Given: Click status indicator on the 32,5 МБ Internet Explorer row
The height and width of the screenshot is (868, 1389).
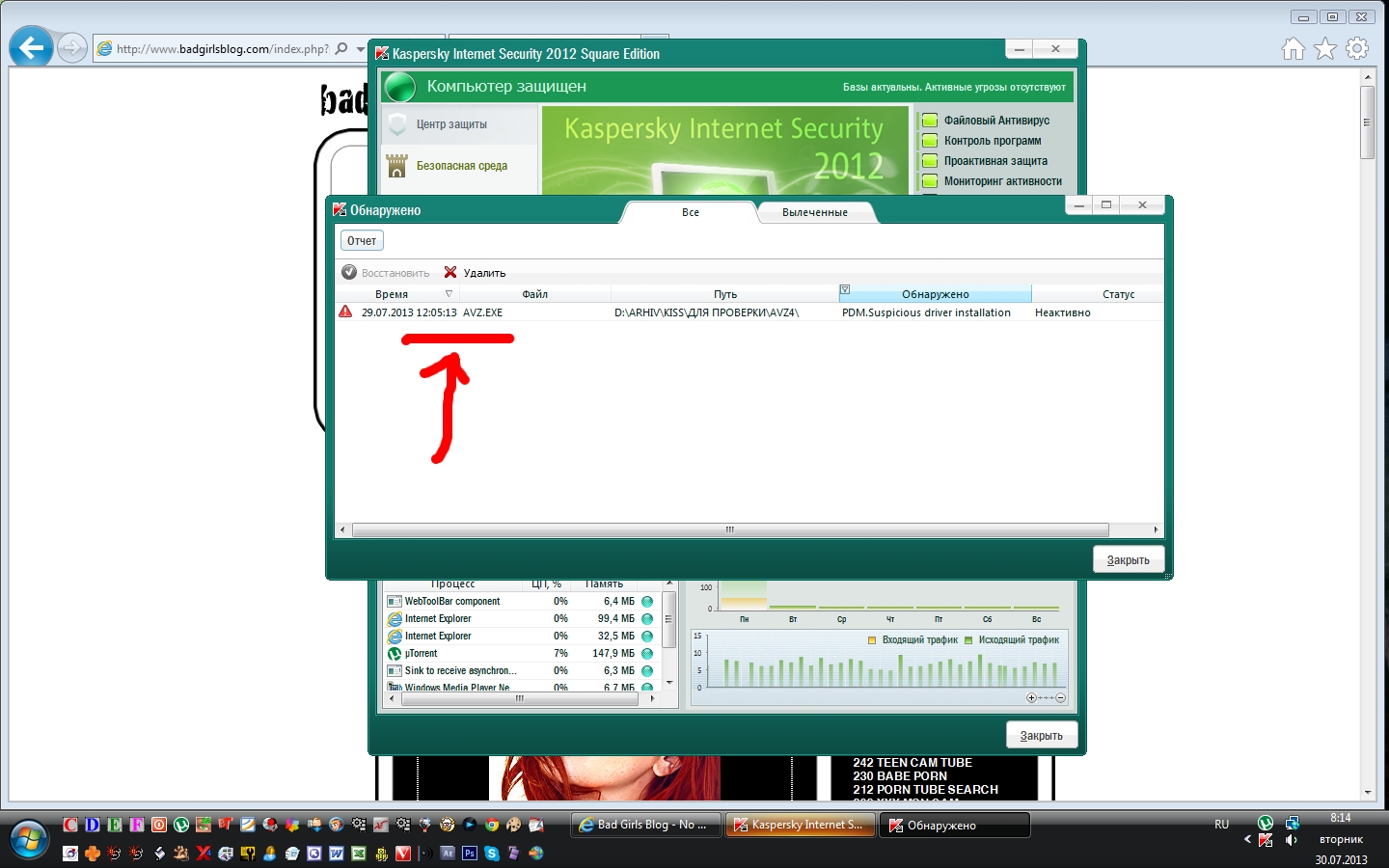Looking at the screenshot, I should click(x=647, y=636).
